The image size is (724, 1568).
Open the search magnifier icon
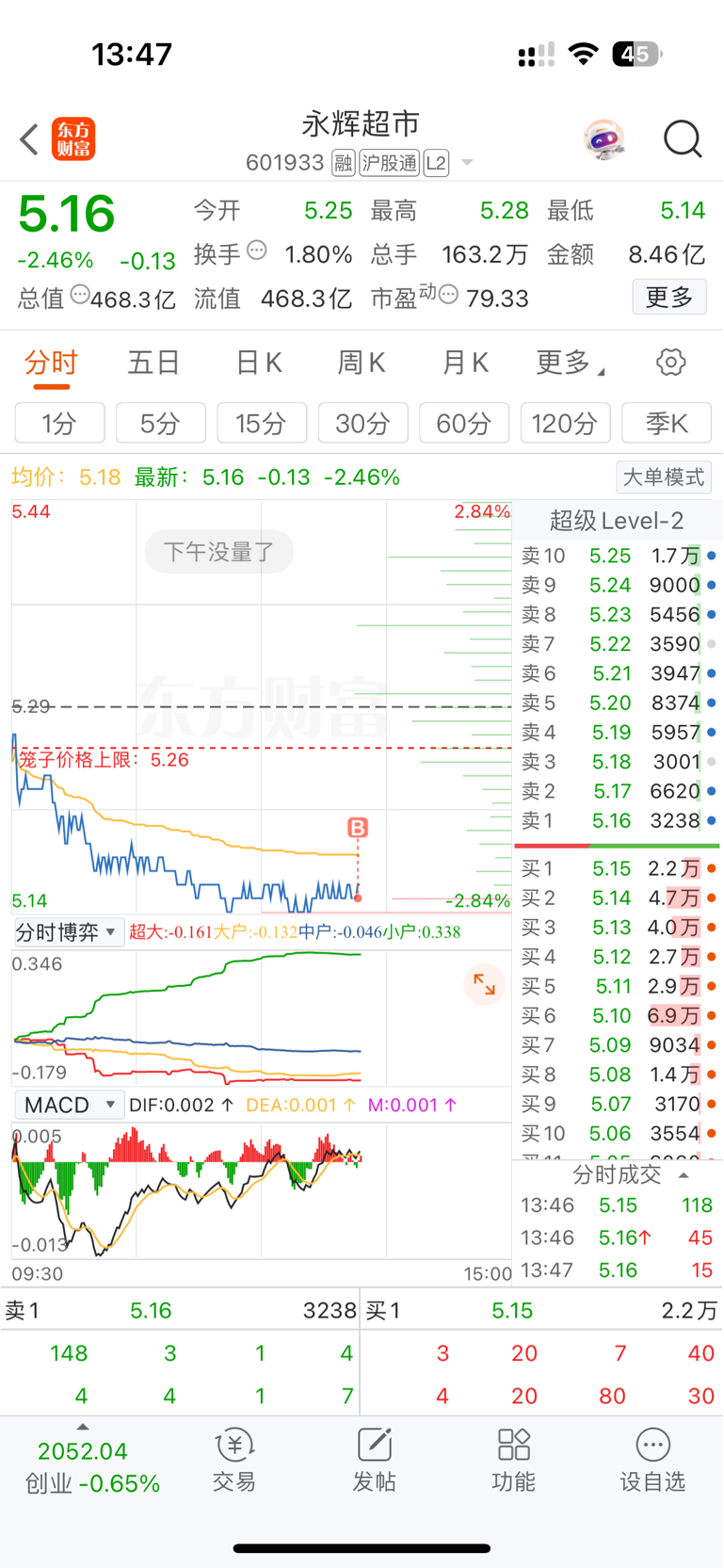(683, 139)
